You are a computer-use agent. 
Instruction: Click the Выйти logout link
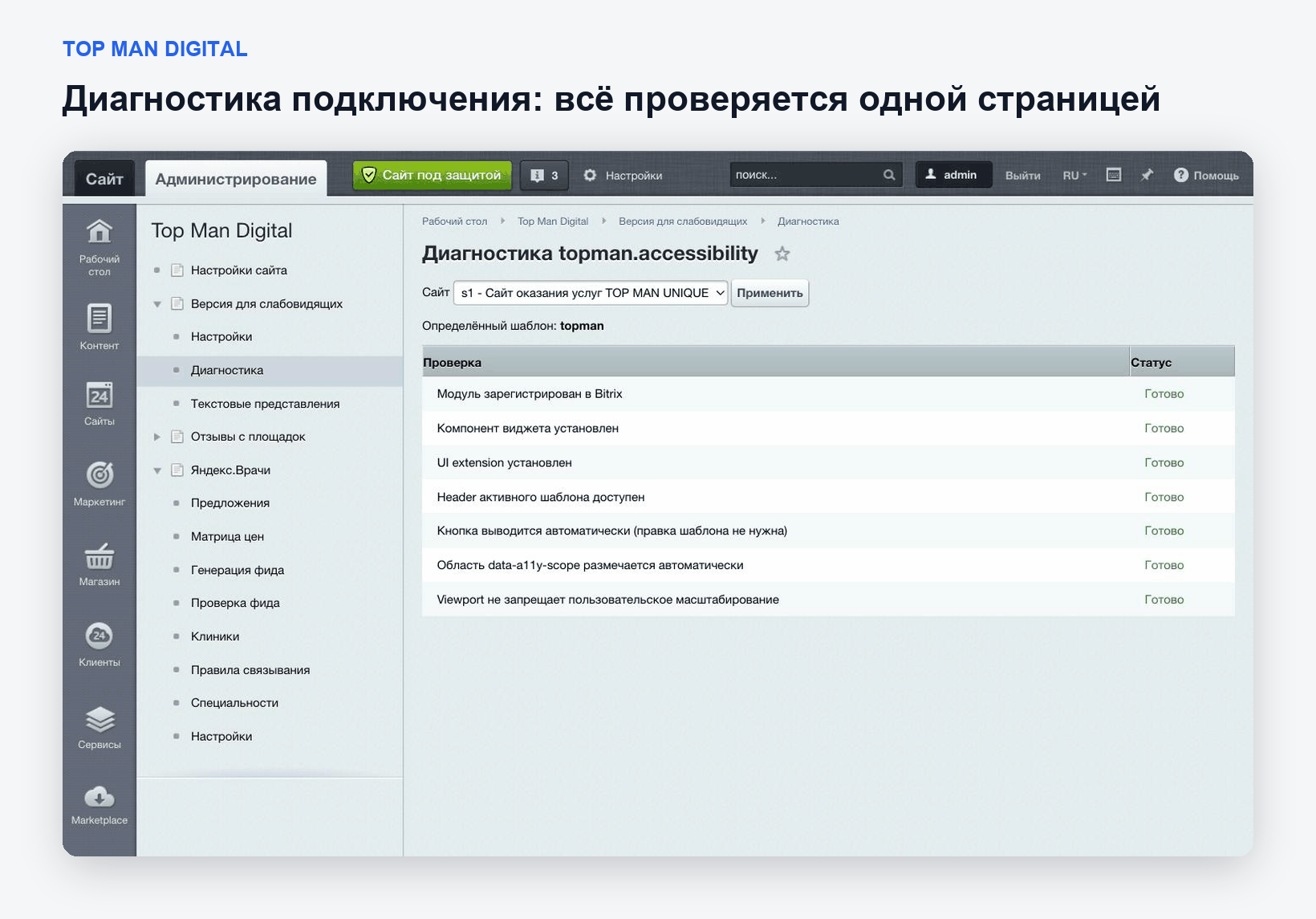tap(1022, 176)
